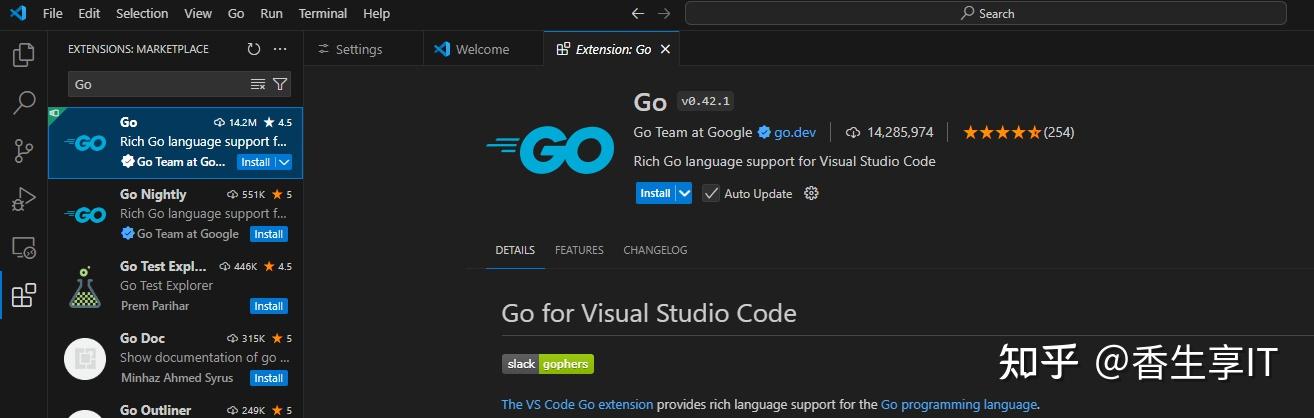Expand Install dropdown for Go in sidebar list

(284, 162)
